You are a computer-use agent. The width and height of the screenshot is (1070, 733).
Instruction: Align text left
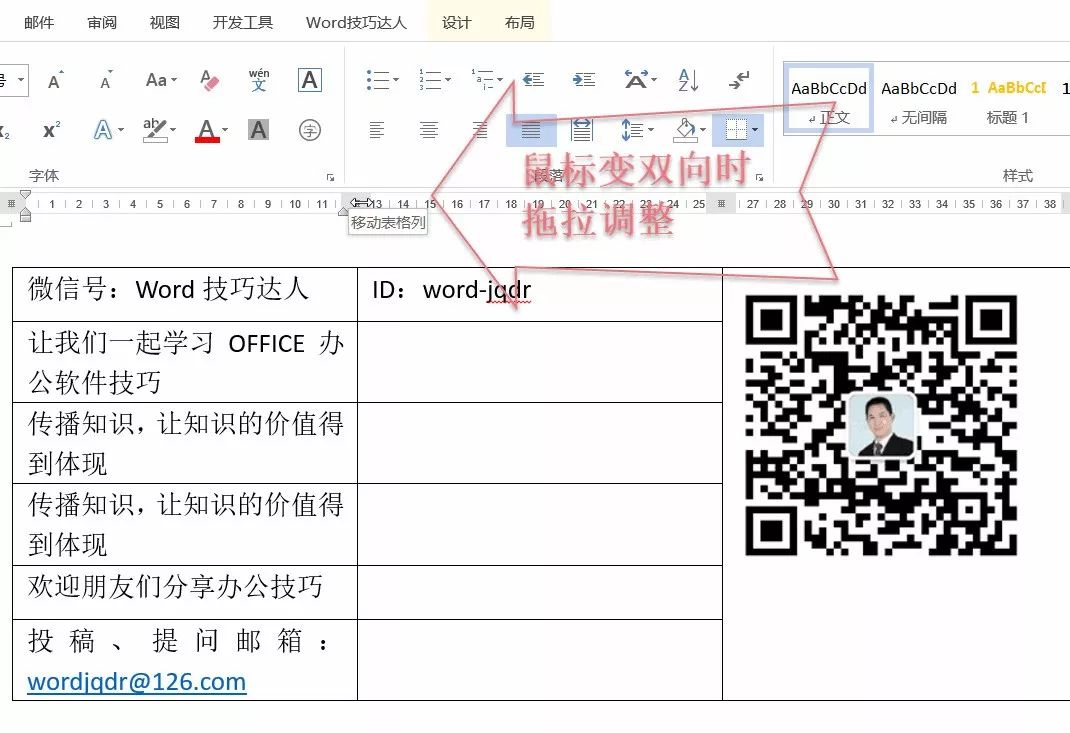tap(377, 130)
